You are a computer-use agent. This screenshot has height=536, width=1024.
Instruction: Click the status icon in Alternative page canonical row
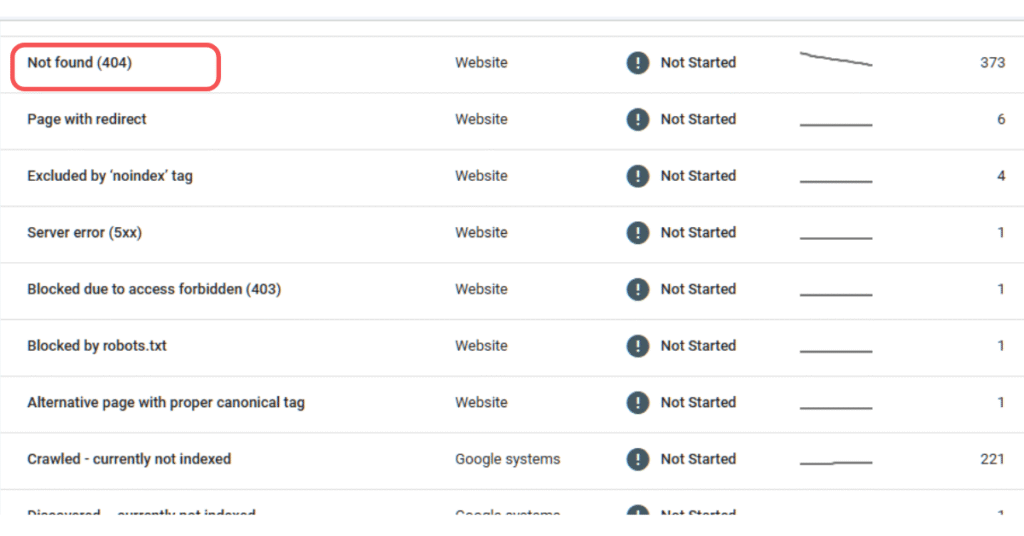coord(637,403)
